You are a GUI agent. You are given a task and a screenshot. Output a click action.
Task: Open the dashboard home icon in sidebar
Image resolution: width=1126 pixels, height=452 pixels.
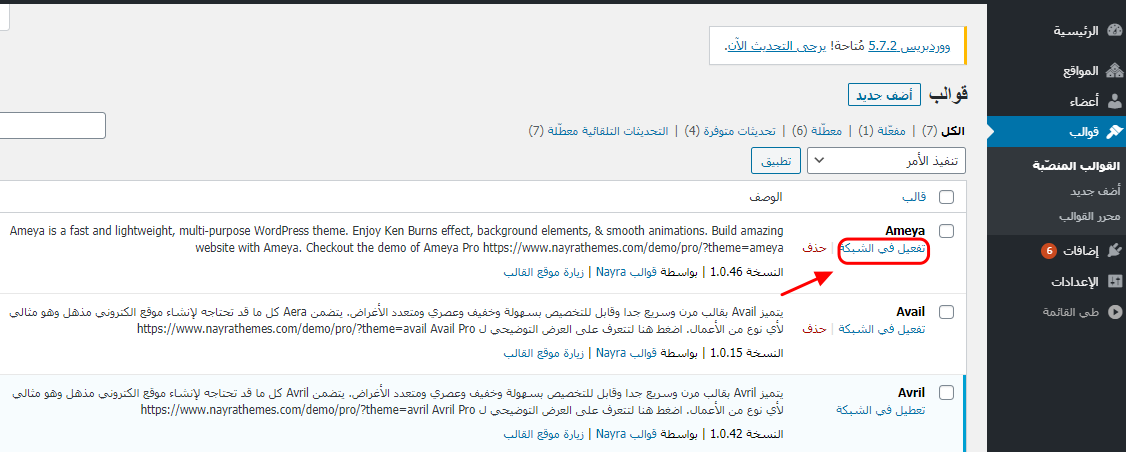tap(1114, 31)
